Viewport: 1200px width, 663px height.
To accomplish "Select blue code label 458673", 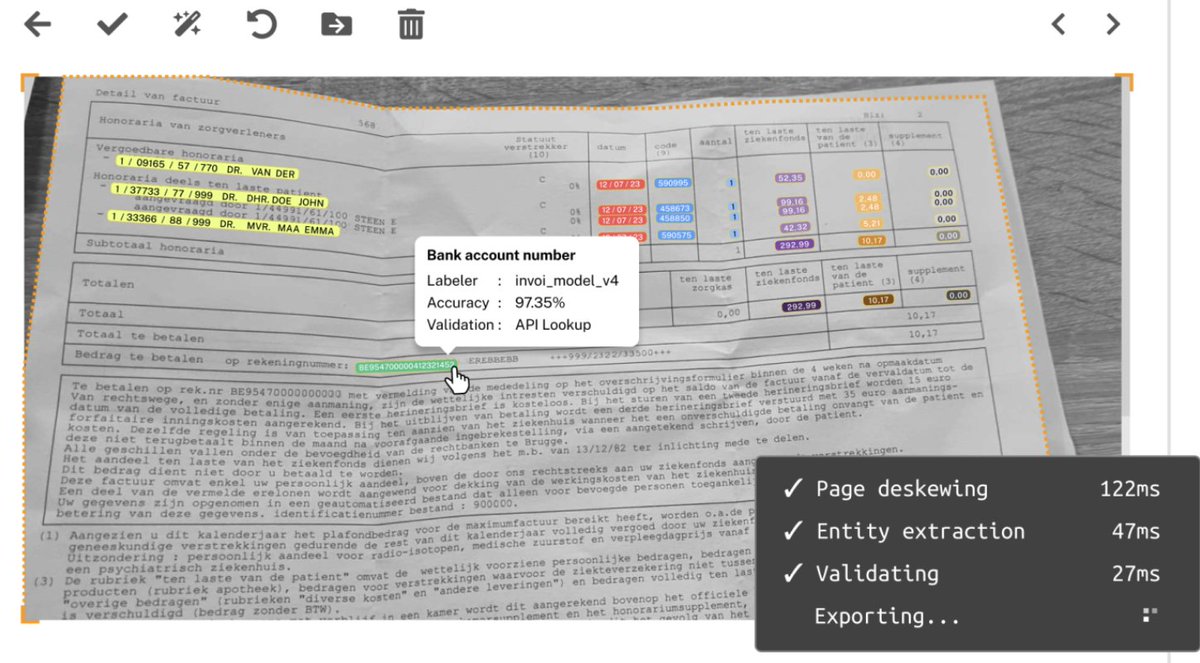I will (675, 208).
